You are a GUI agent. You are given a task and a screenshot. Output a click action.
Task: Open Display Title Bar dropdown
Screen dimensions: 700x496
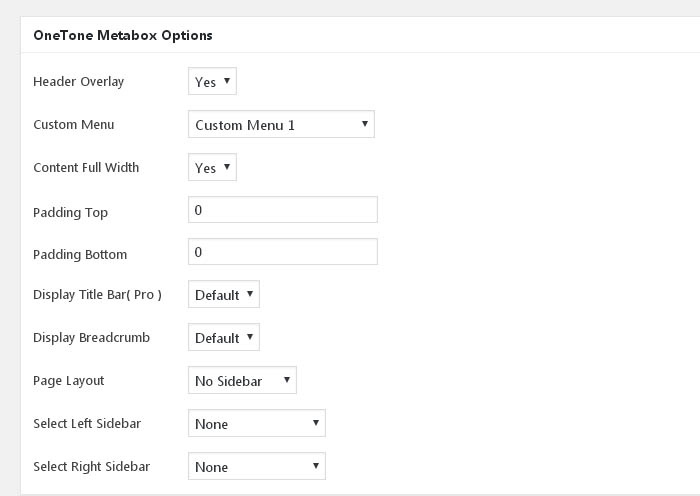pos(224,294)
